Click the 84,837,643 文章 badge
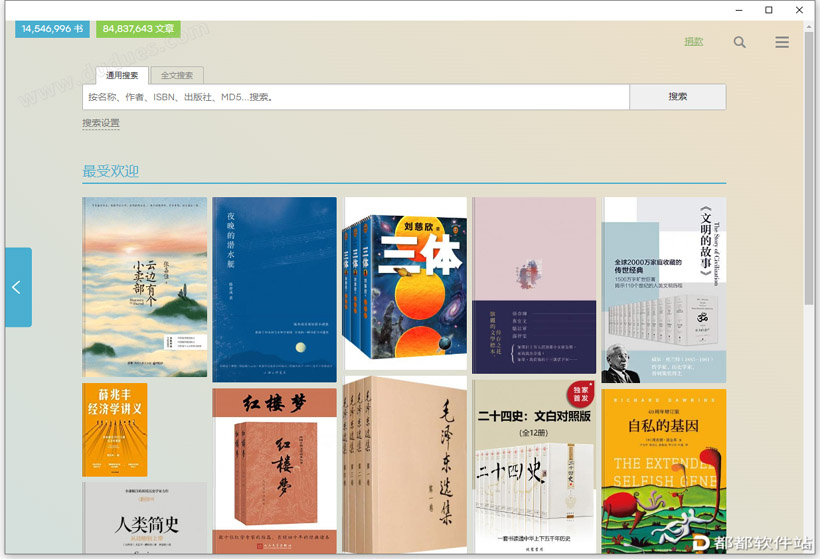820x559 pixels. click(x=139, y=29)
